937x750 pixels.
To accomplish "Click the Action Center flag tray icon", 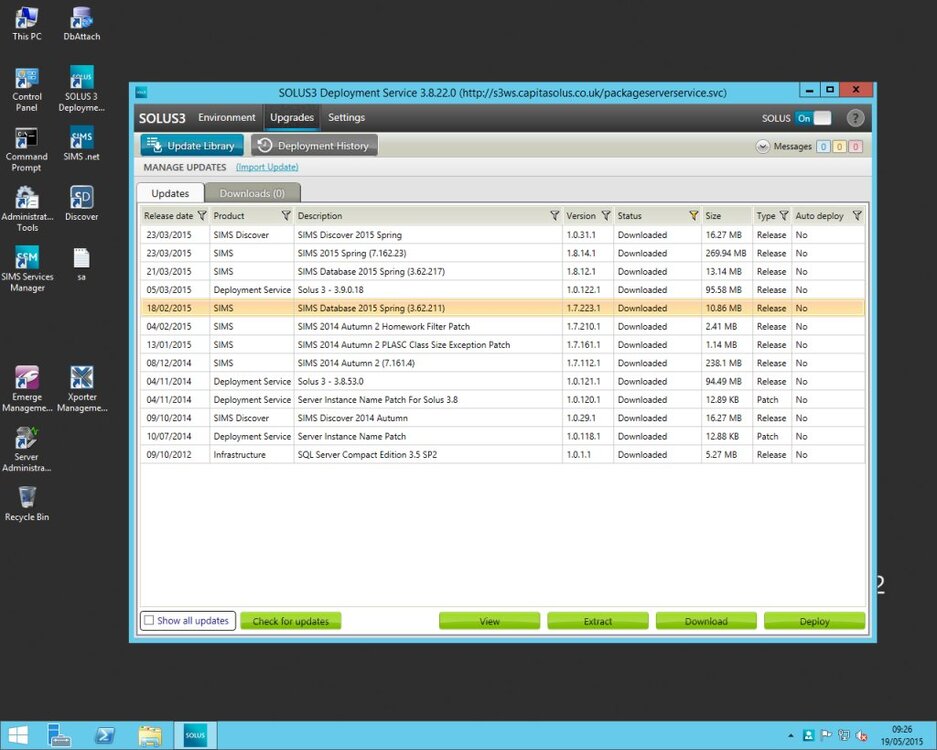I will pyautogui.click(x=826, y=736).
